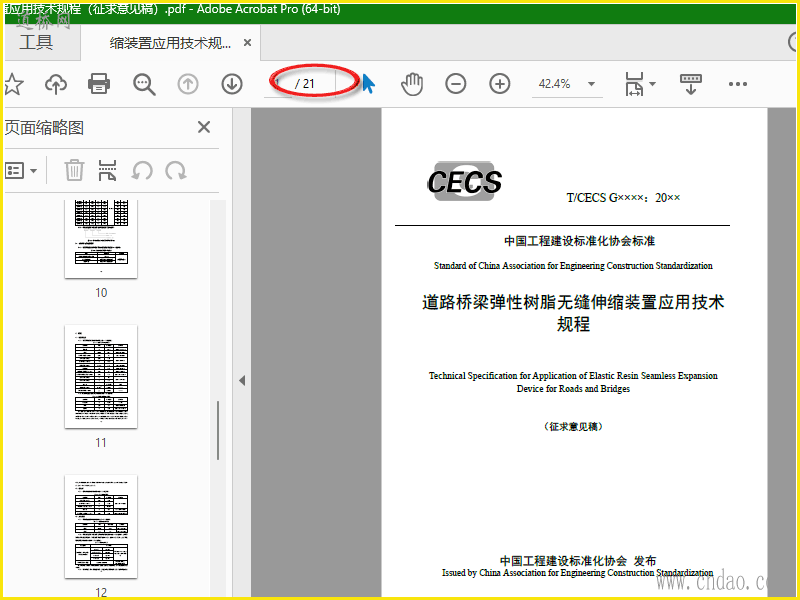Screen dimensions: 800x600
Task: Click the title 道路桥梁弹性树脂无缝伸缩装置应用技术
Action: tap(573, 302)
